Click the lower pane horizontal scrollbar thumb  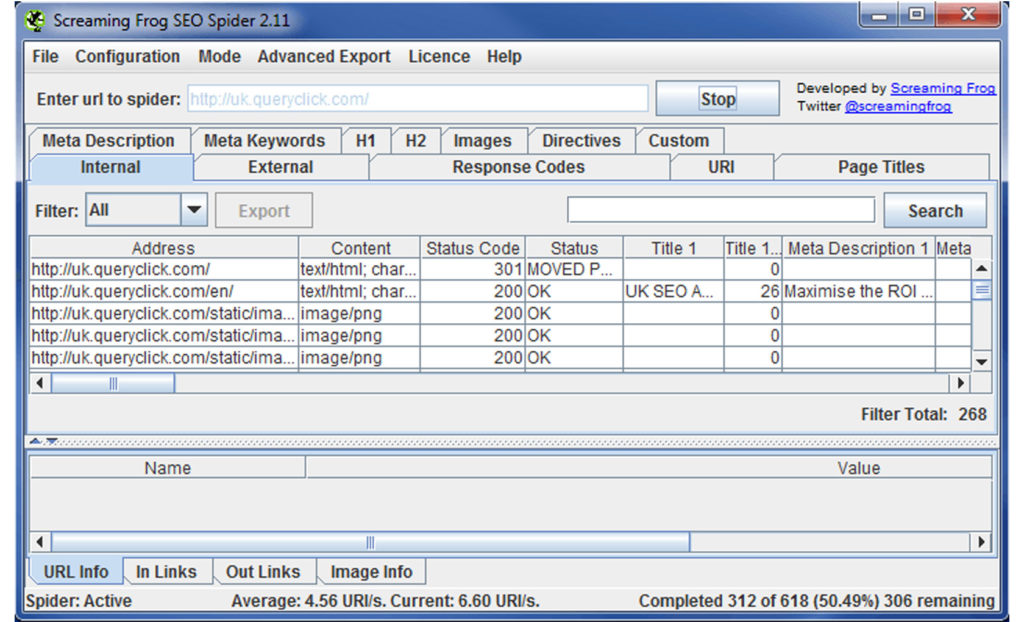(x=370, y=542)
